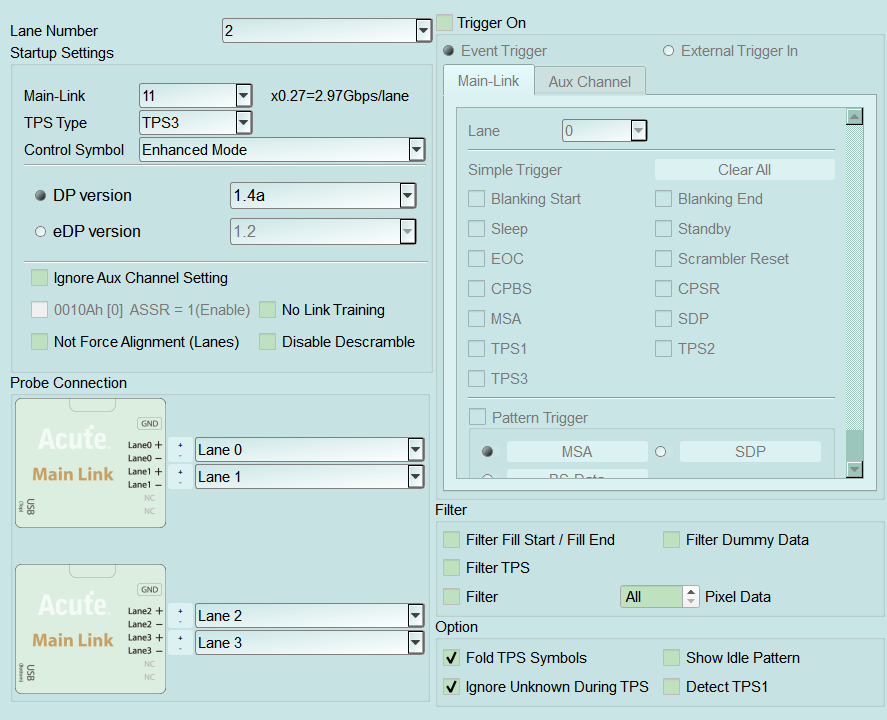Image resolution: width=887 pixels, height=720 pixels.
Task: Open the Lane 0 probe dropdown
Action: 416,450
